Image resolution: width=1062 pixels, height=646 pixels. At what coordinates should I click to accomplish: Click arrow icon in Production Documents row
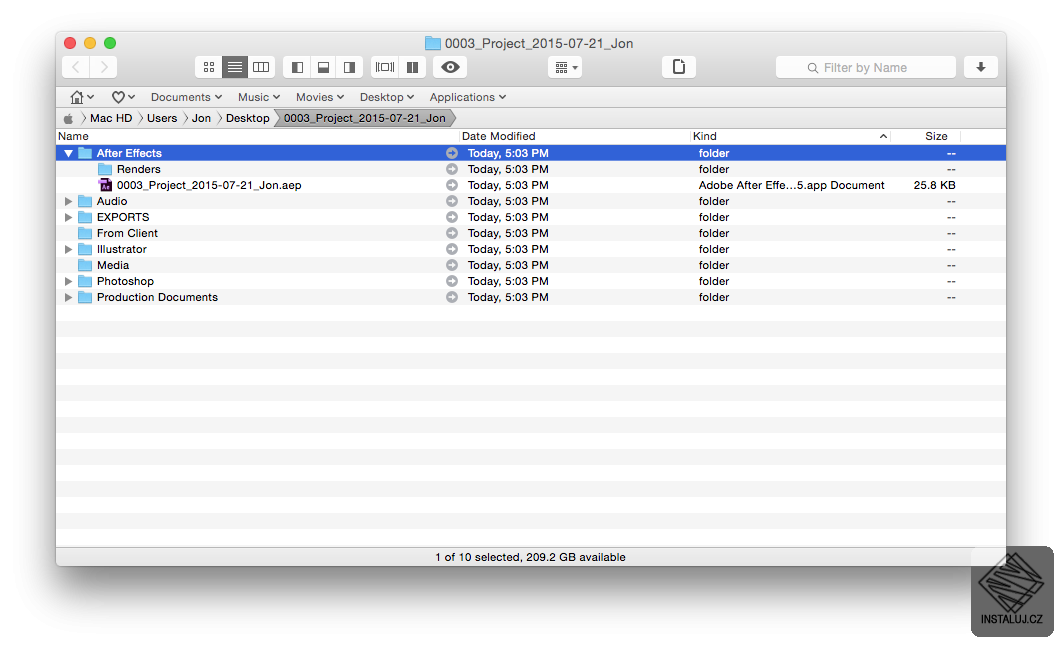[x=452, y=297]
